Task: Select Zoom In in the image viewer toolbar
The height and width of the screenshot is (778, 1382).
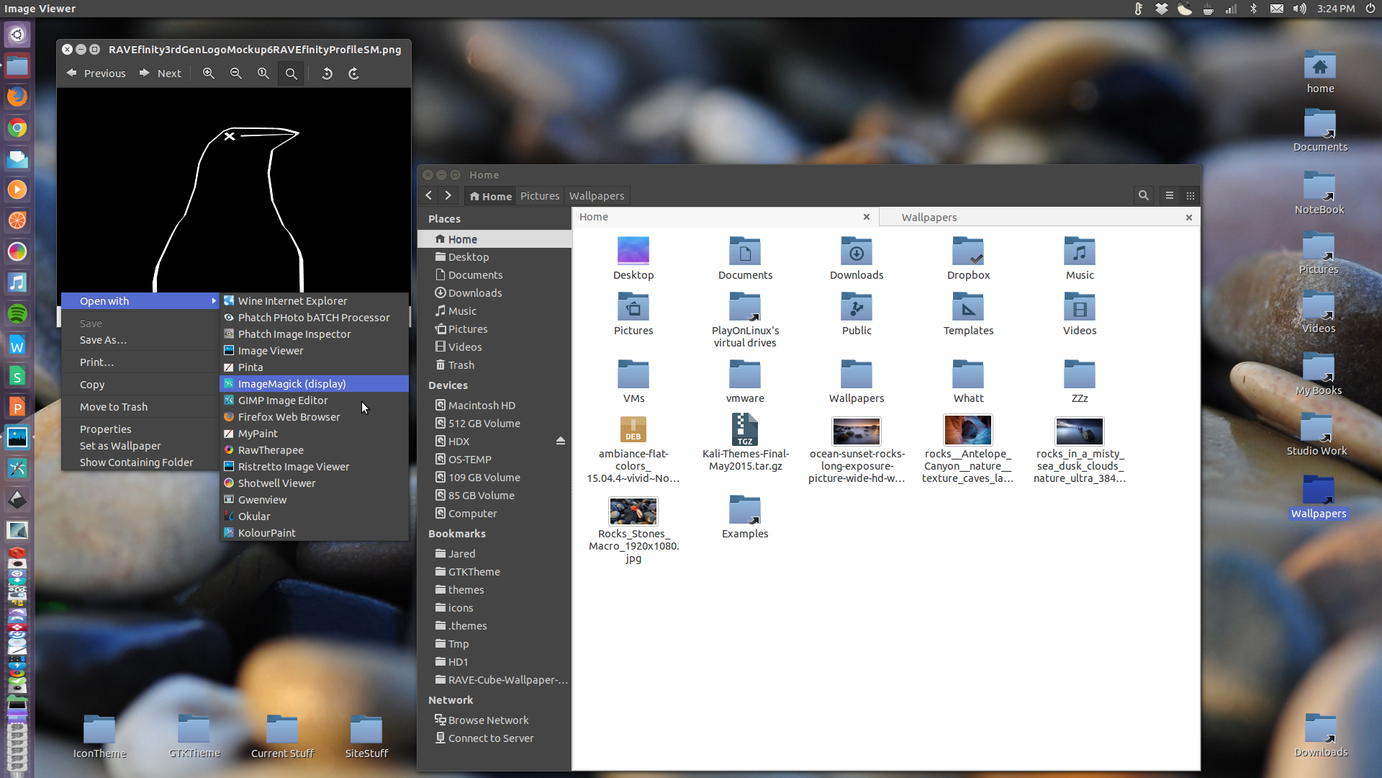Action: [209, 72]
